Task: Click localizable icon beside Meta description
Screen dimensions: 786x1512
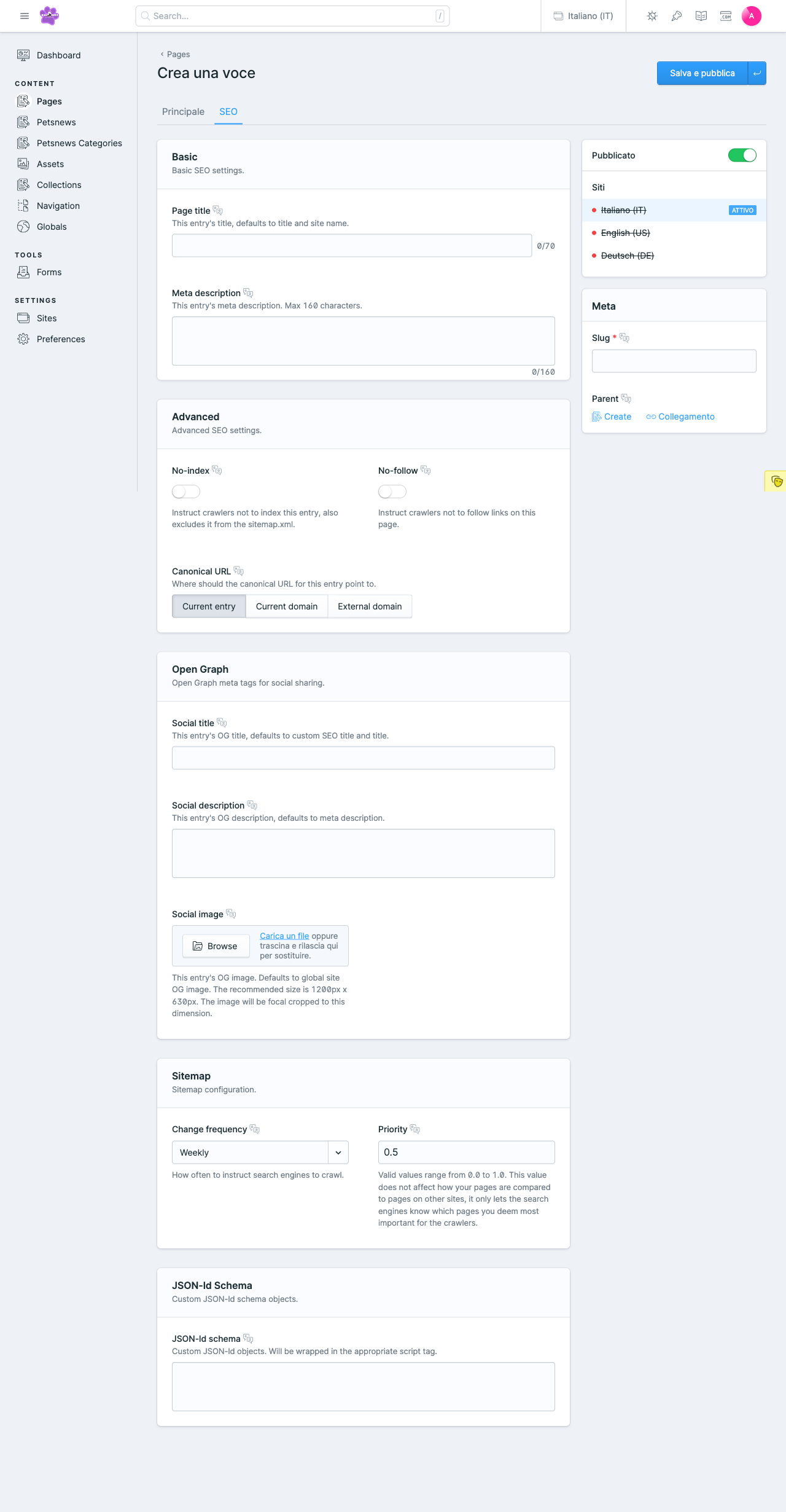Action: (248, 292)
